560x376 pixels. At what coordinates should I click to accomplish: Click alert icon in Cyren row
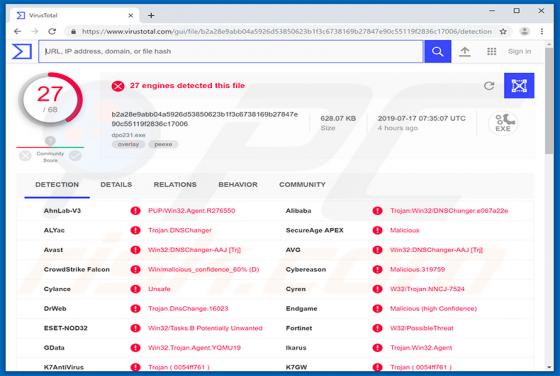378,289
